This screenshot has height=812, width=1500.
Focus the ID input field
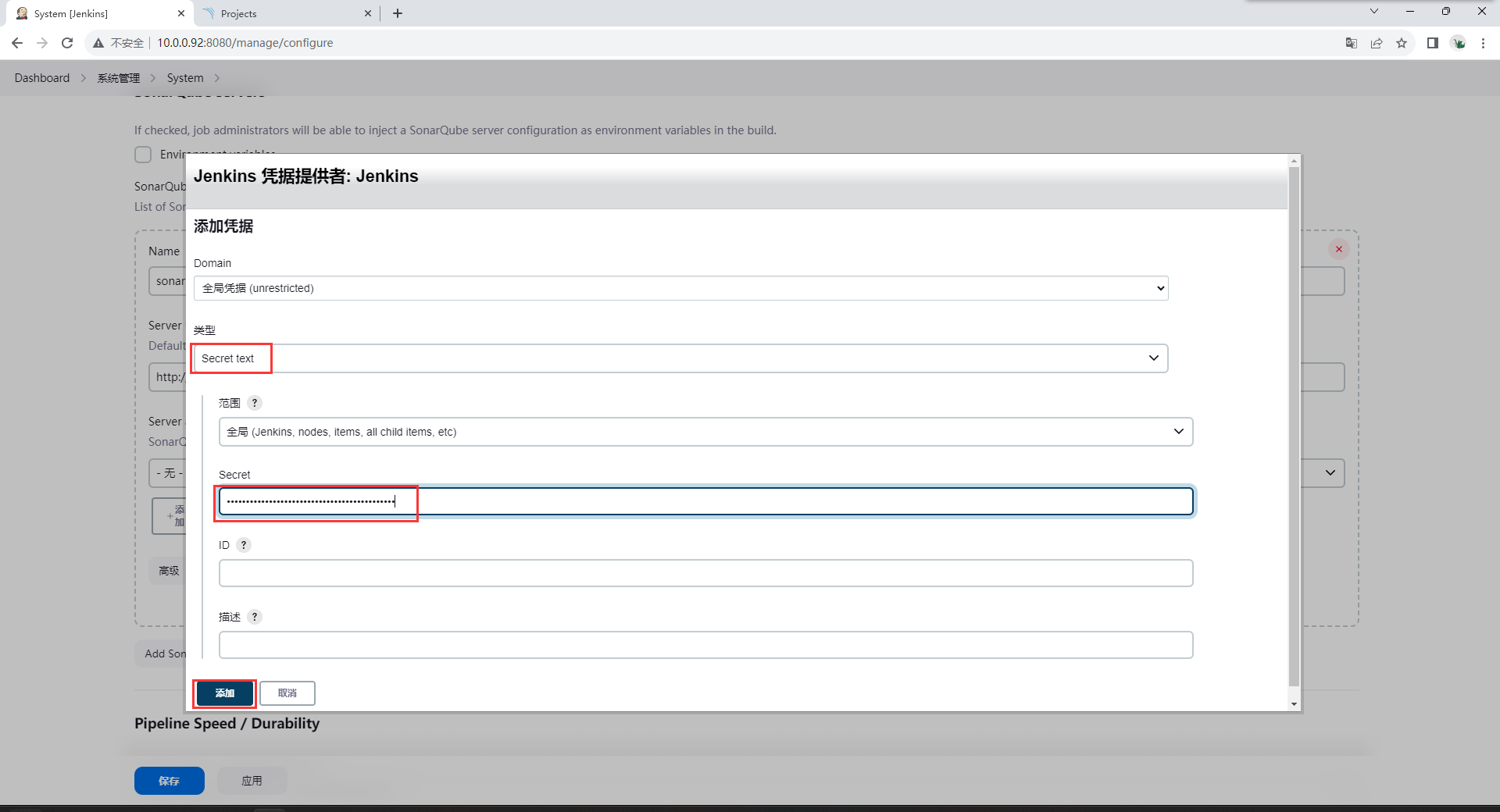[x=705, y=573]
